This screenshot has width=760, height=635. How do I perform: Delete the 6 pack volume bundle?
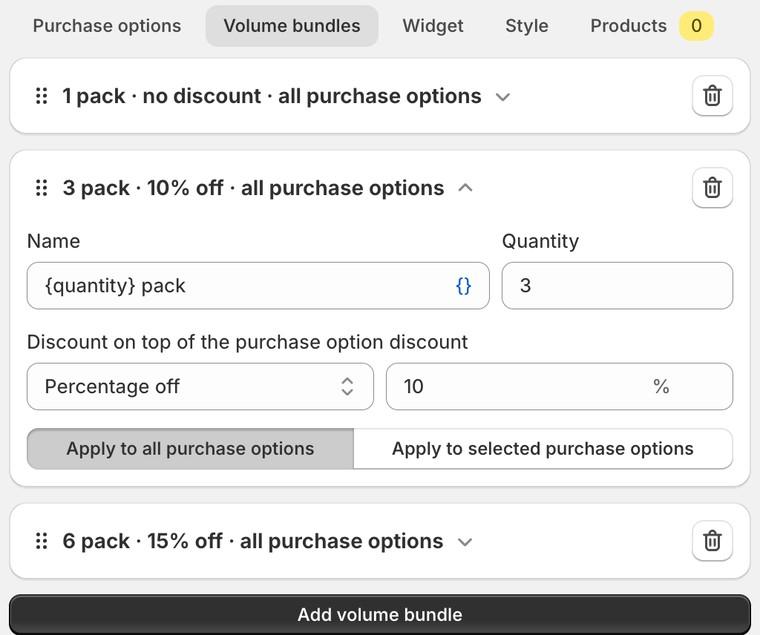click(x=712, y=540)
